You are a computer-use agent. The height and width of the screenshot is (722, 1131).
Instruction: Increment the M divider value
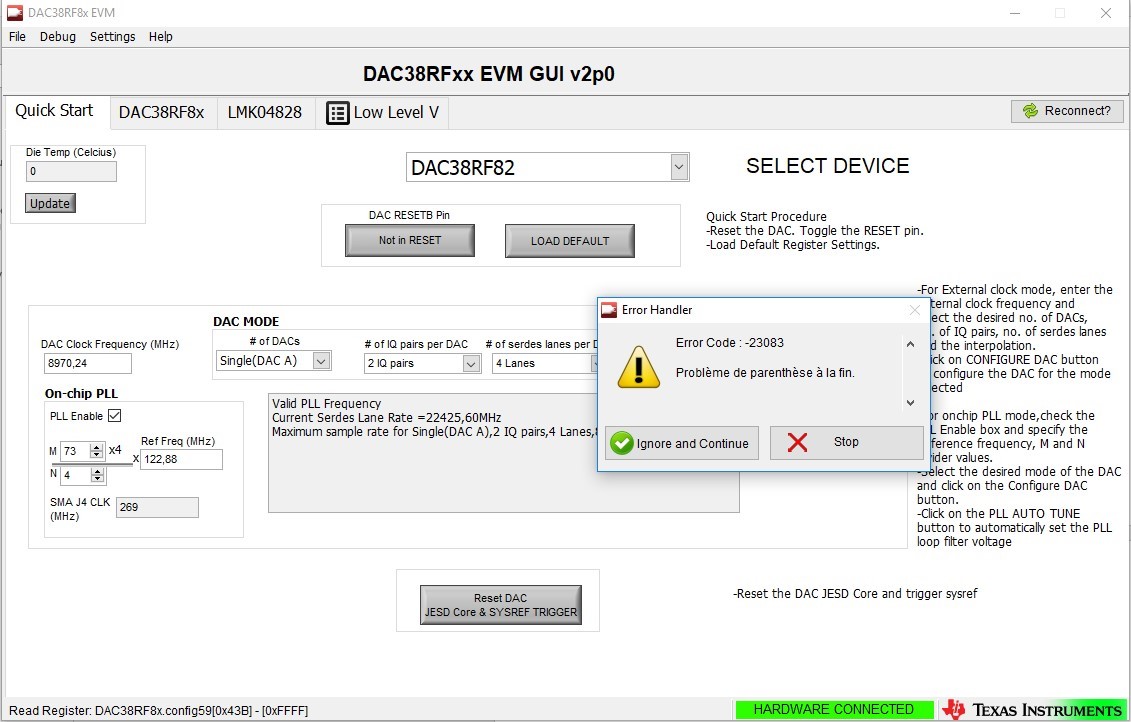(x=97, y=447)
